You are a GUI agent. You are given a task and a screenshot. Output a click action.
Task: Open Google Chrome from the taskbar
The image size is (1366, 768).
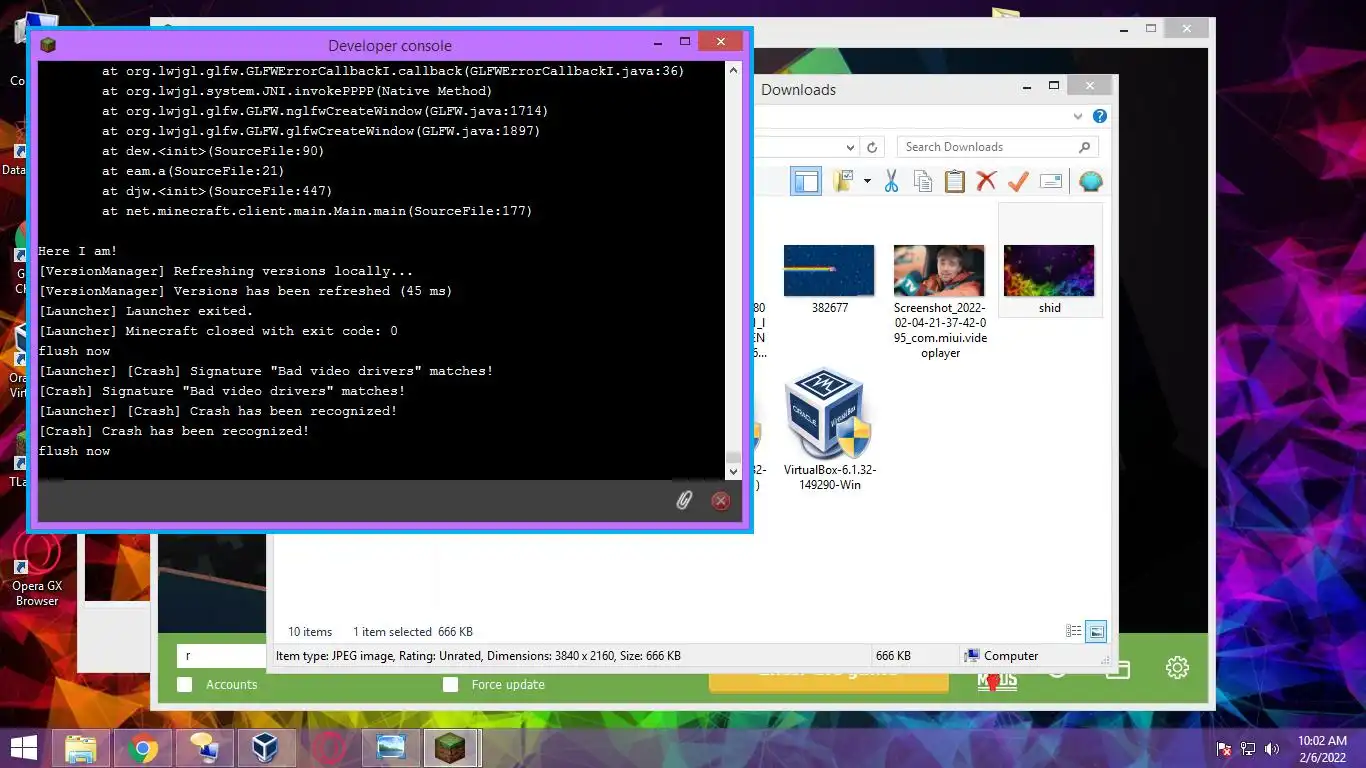(143, 748)
